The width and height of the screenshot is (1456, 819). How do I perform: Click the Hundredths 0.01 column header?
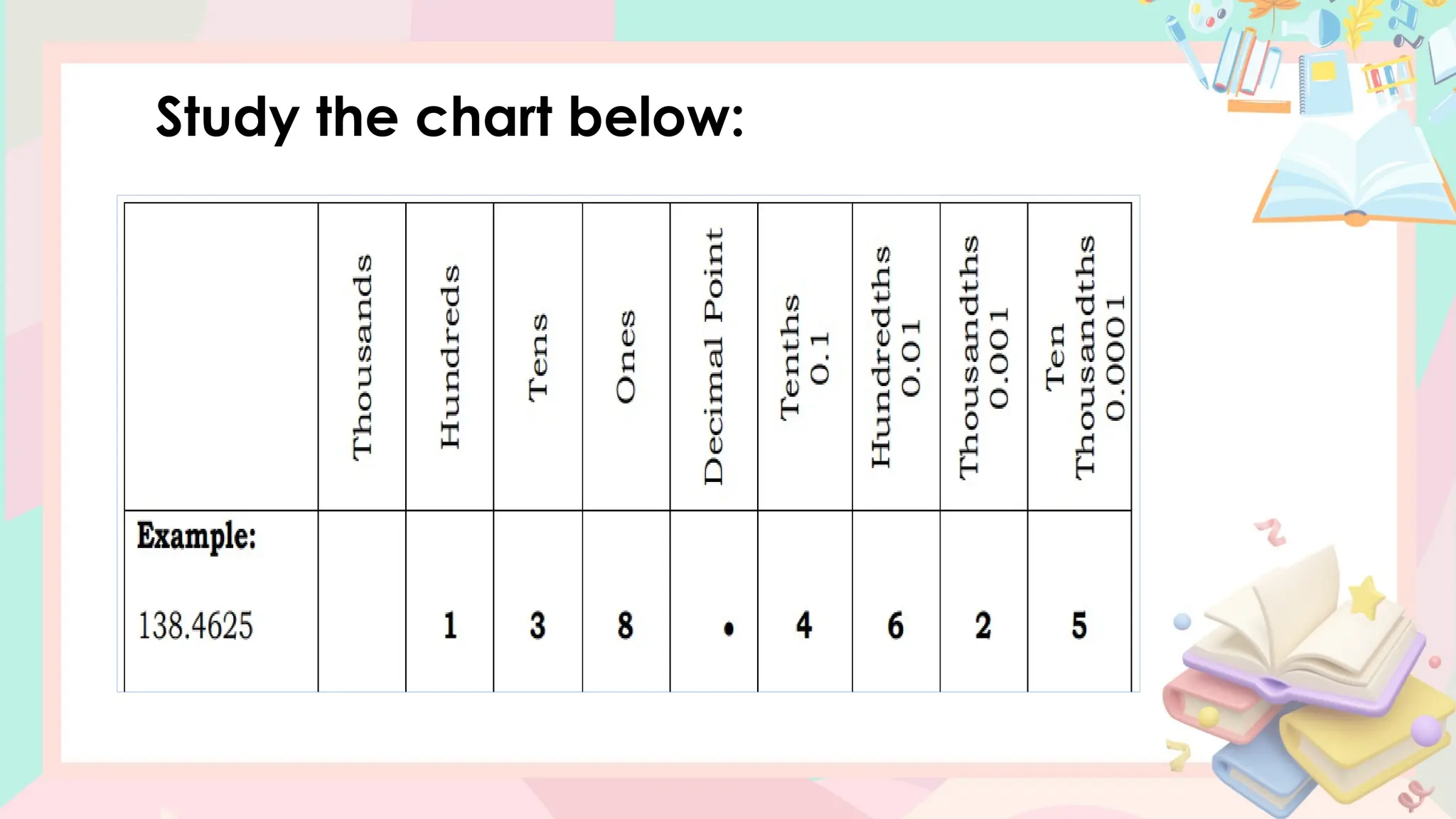click(896, 357)
